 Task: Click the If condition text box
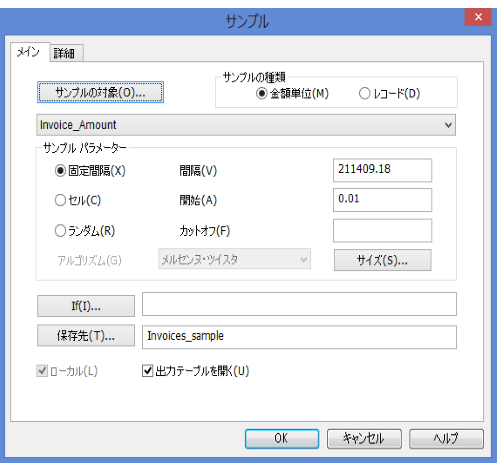coord(299,304)
